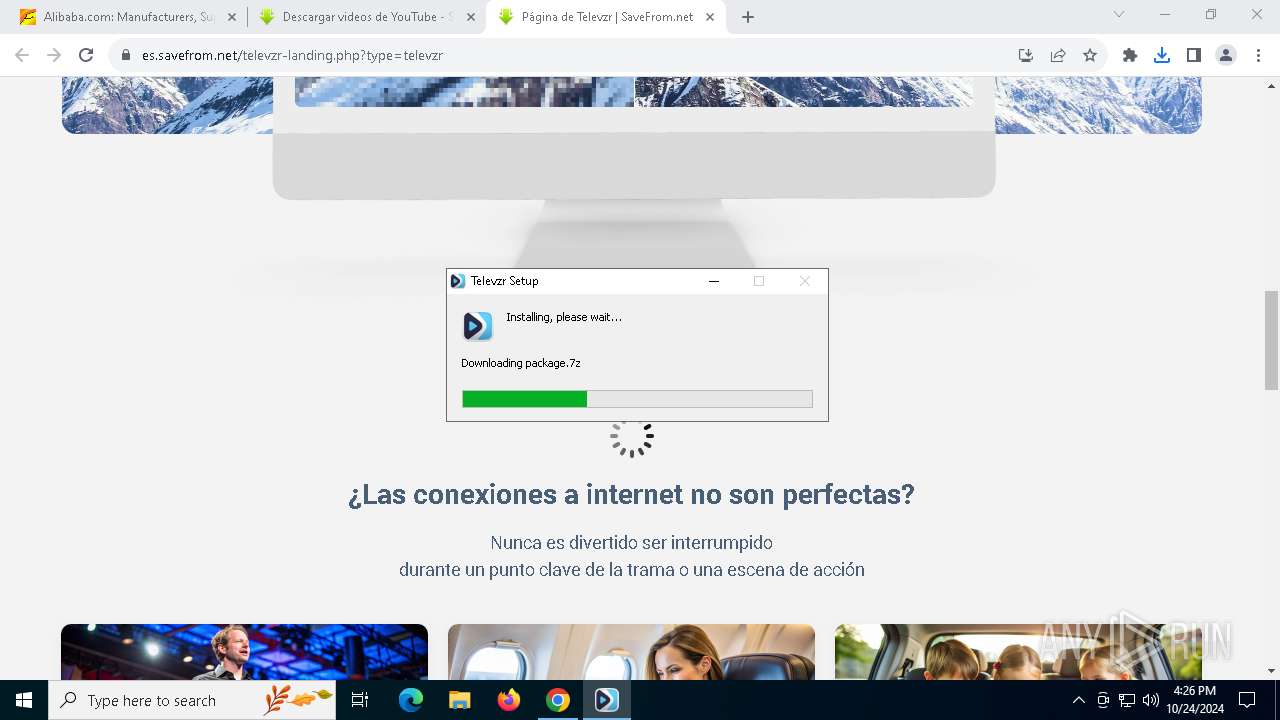Close the Alibaba.com tab
The width and height of the screenshot is (1280, 720).
(x=231, y=17)
